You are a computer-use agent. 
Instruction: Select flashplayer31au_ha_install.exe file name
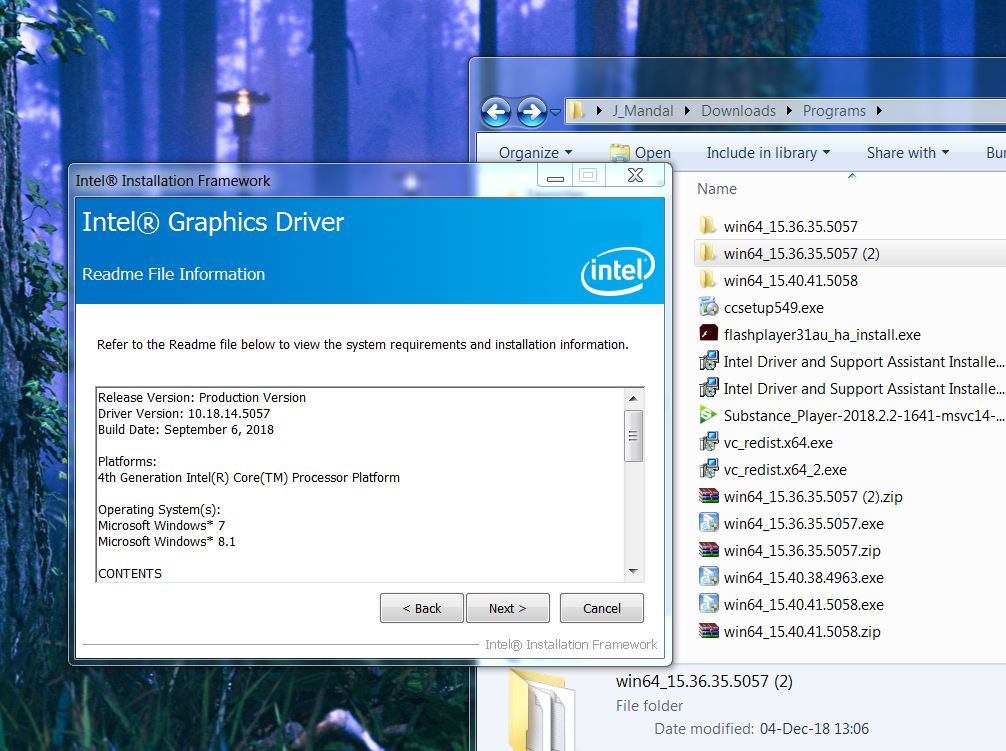click(x=822, y=335)
